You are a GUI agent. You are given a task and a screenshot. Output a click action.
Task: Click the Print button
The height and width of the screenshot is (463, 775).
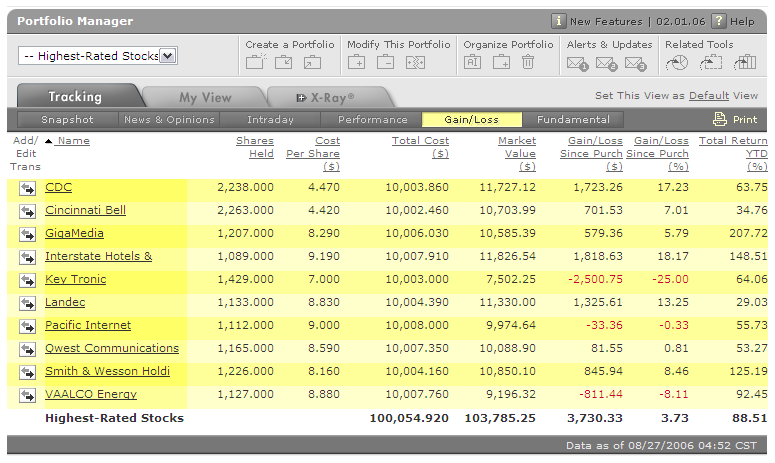[735, 120]
